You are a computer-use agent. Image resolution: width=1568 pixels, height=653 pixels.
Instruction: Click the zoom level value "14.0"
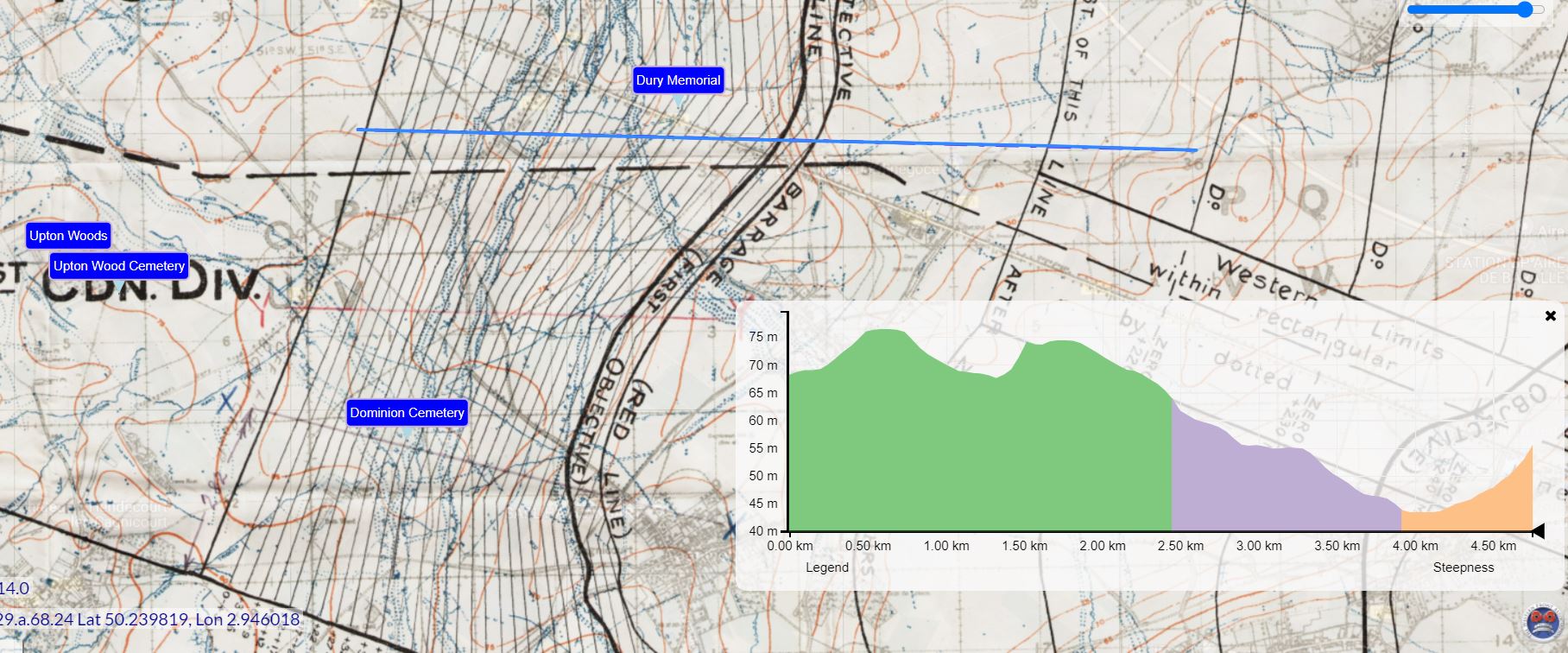[14, 588]
